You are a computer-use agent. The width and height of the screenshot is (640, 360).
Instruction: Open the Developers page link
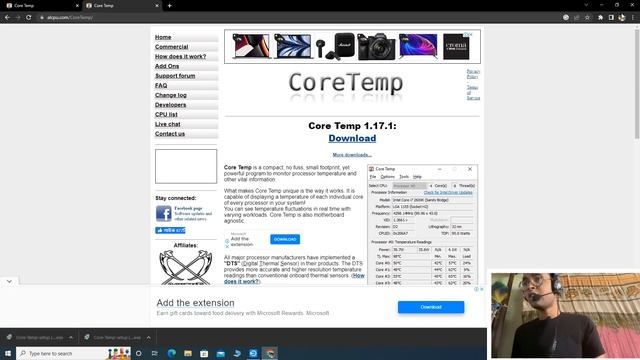[x=170, y=105]
